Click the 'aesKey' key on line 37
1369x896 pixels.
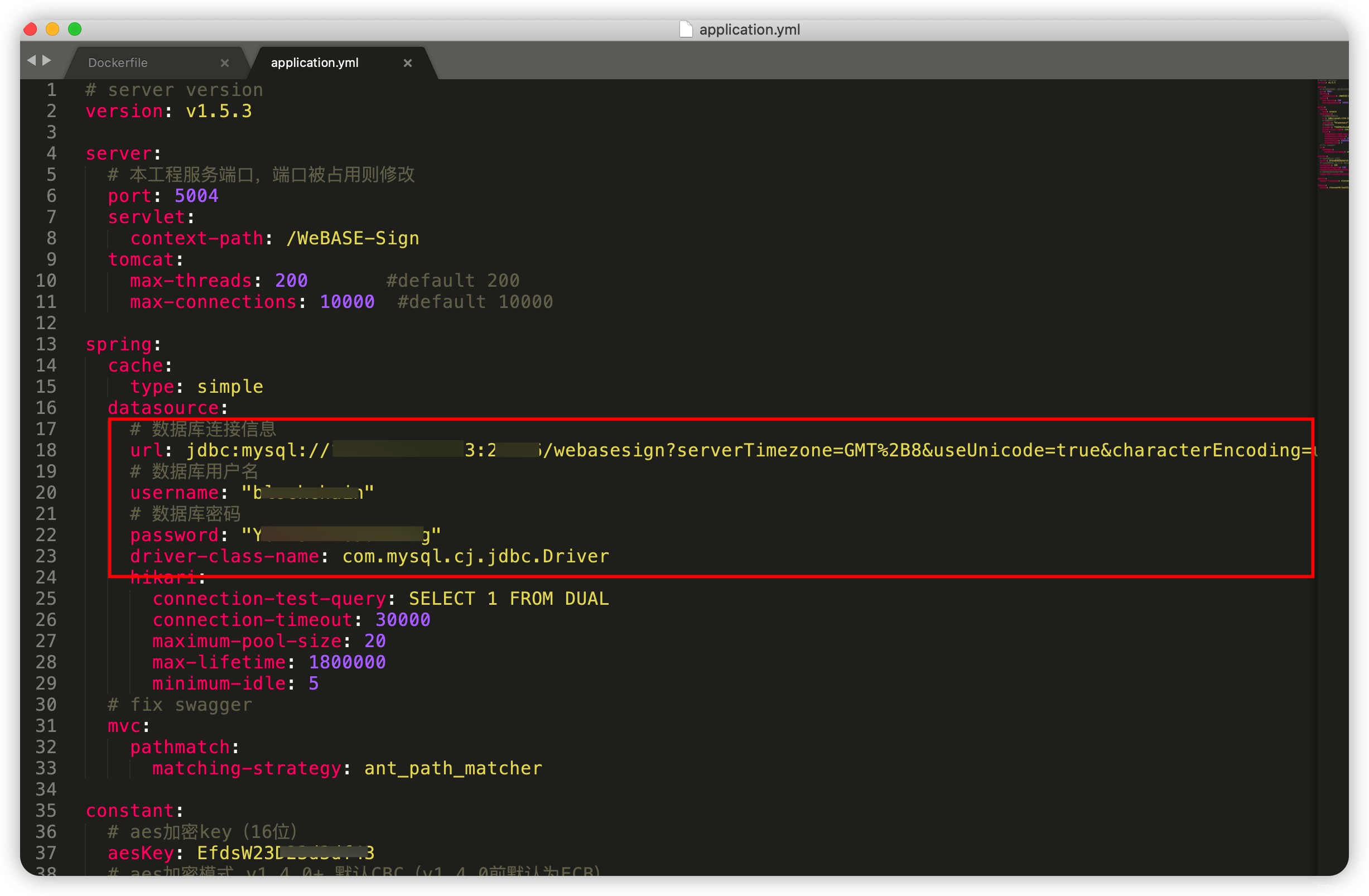pyautogui.click(x=141, y=854)
